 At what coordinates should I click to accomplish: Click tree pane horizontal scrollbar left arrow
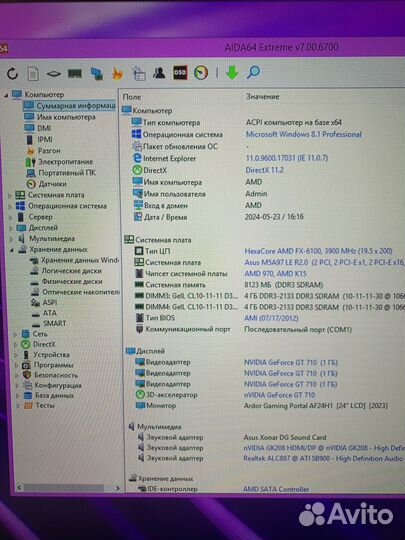[x=19, y=488]
